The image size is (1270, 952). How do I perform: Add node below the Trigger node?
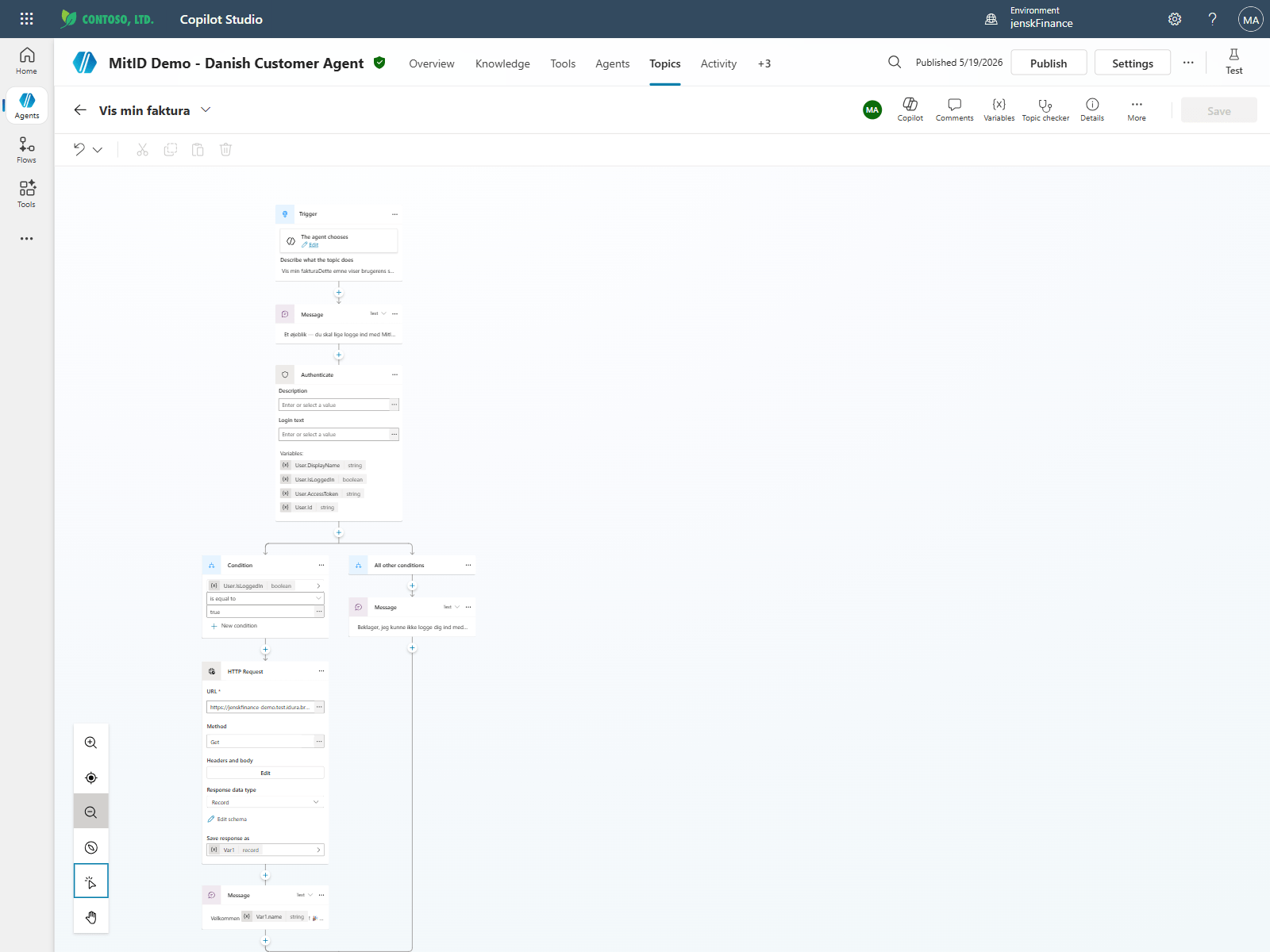click(339, 293)
